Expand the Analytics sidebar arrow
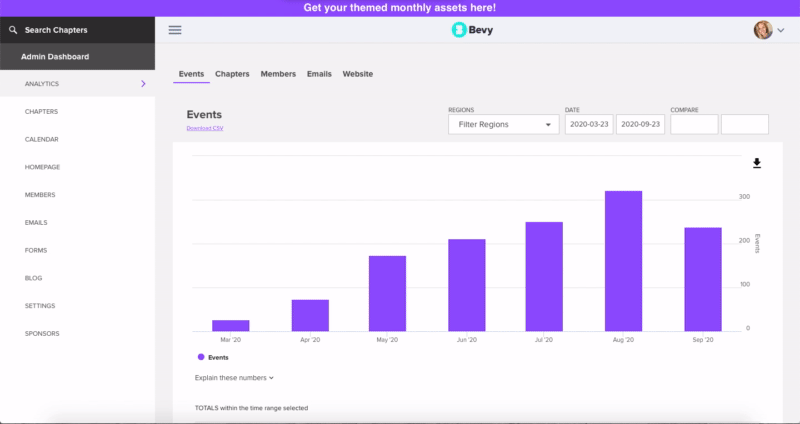 click(x=143, y=84)
